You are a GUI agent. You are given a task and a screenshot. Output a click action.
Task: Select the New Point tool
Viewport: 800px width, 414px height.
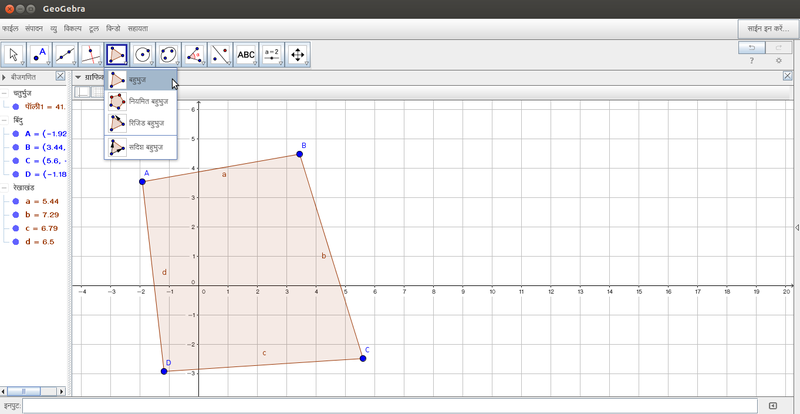click(x=40, y=55)
